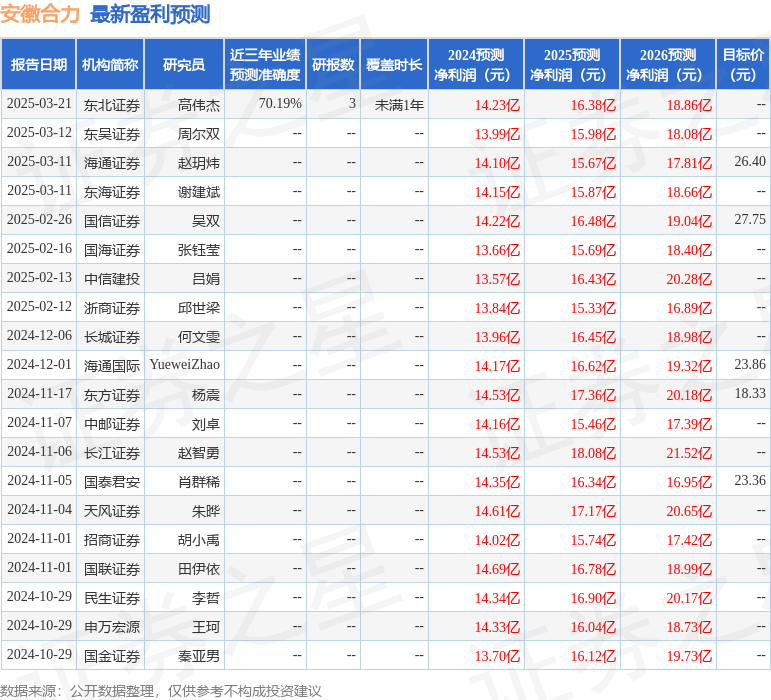
Task: Select the 民生证券 cell
Action: click(112, 598)
